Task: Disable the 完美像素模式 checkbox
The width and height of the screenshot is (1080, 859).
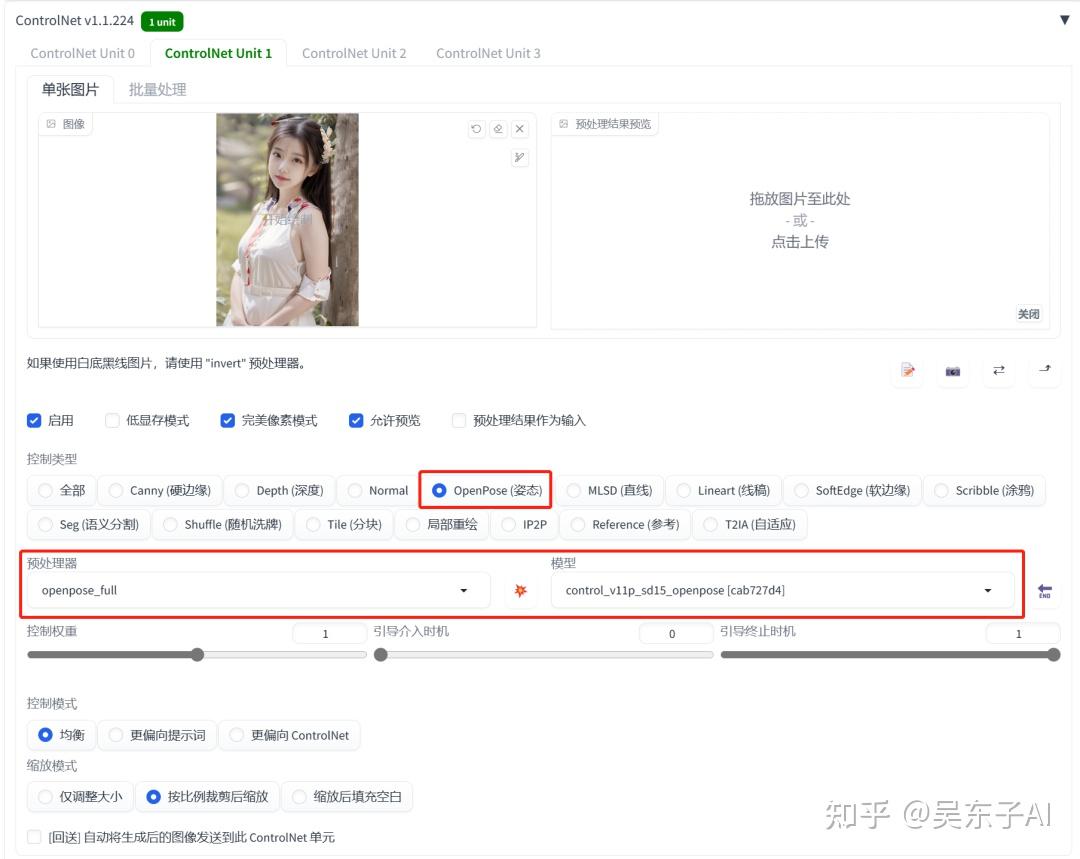Action: [228, 420]
